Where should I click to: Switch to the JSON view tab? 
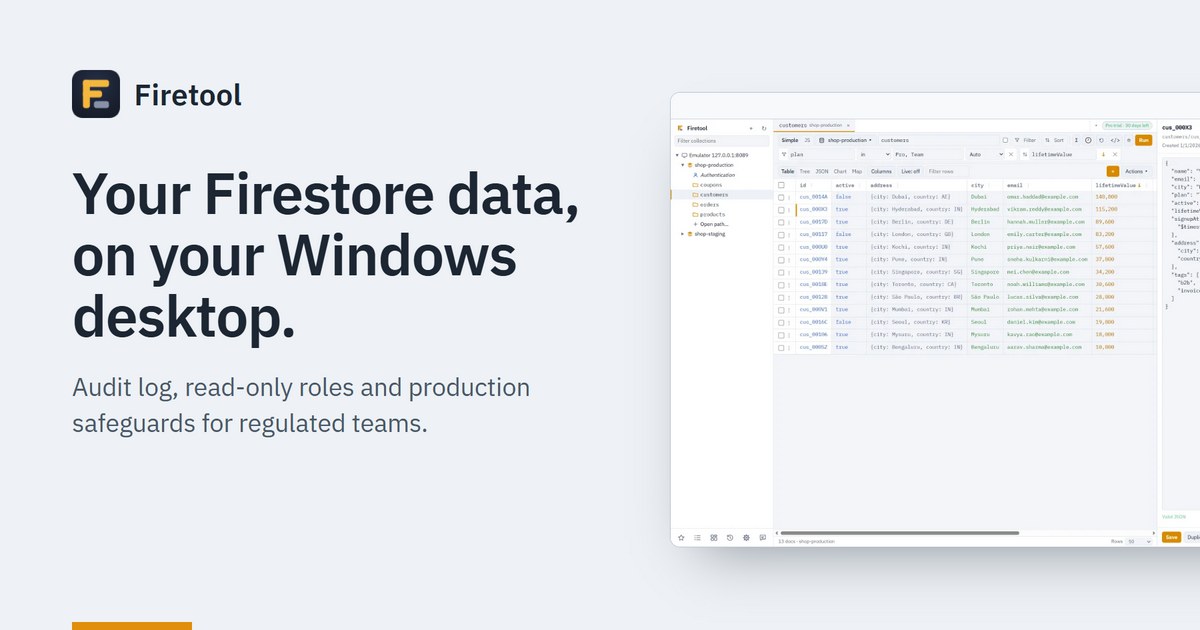tap(822, 171)
